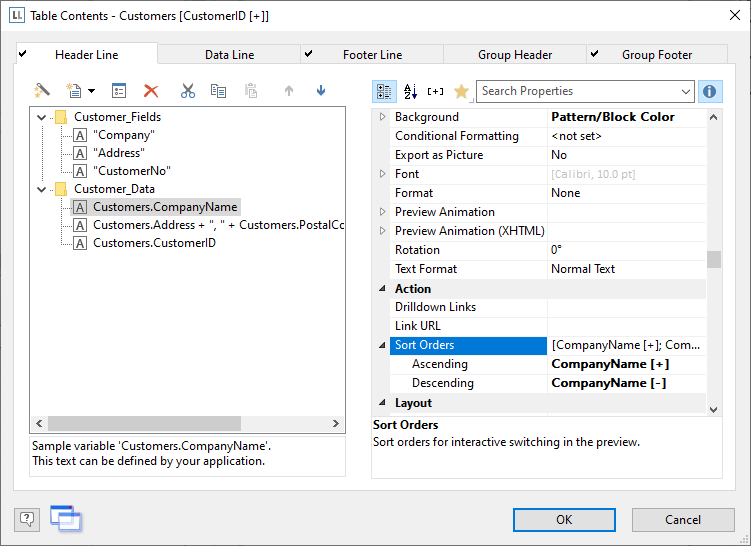This screenshot has width=751, height=546.
Task: Collapse the Customer_Data tree node
Action: [x=42, y=190]
